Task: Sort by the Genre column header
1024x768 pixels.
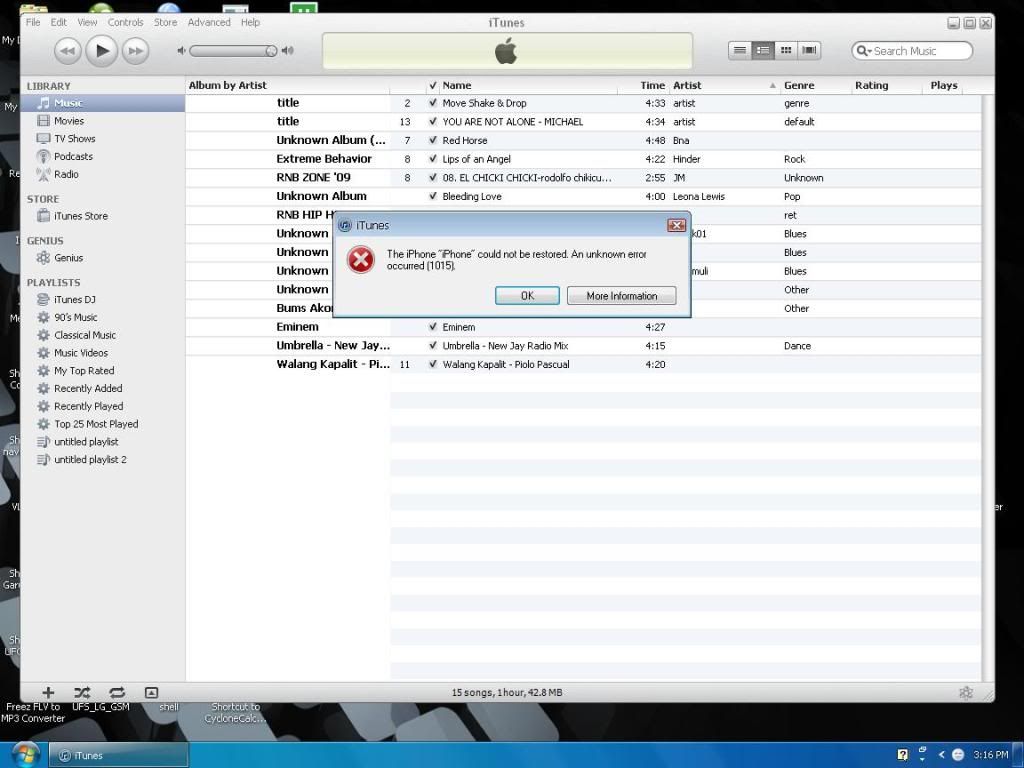Action: tap(816, 86)
